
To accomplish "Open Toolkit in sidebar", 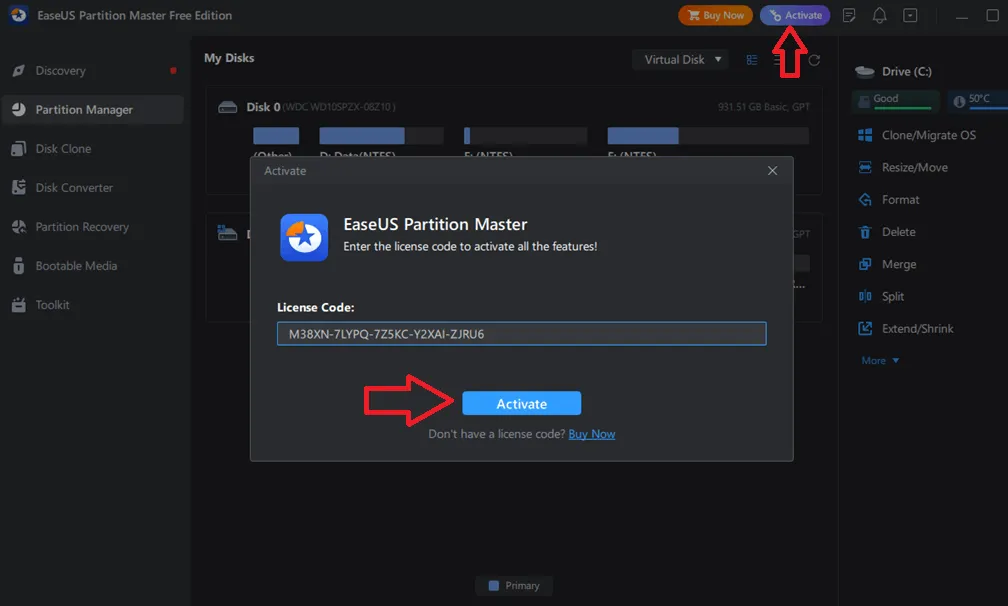I will [x=93, y=305].
